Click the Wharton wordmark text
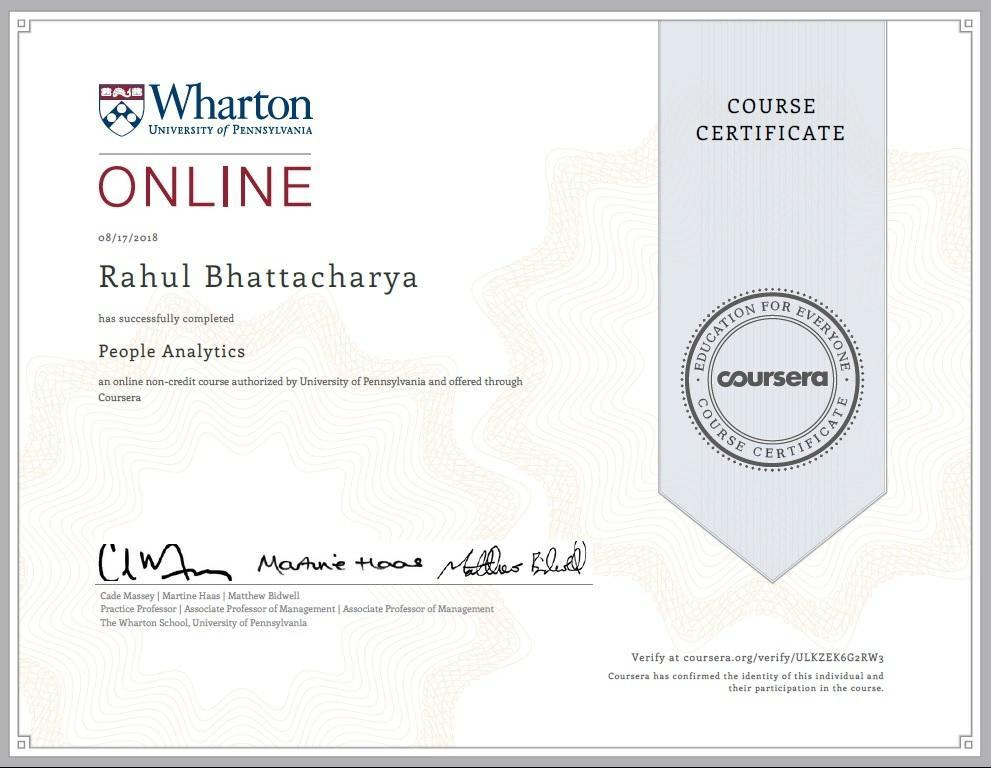Viewport: 991px width, 768px height. pyautogui.click(x=231, y=101)
